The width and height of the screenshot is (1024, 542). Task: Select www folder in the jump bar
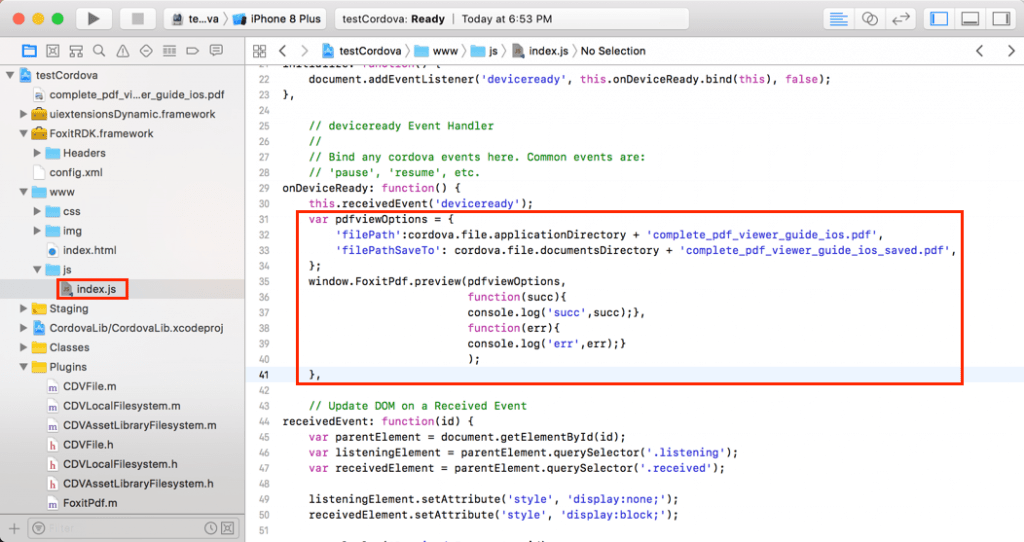(x=437, y=51)
